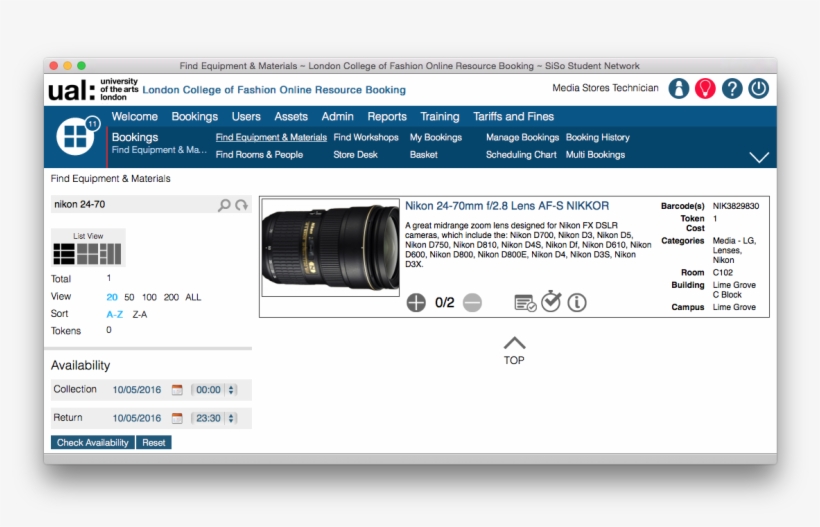Add one Nikon lens with plus icon

(x=416, y=302)
